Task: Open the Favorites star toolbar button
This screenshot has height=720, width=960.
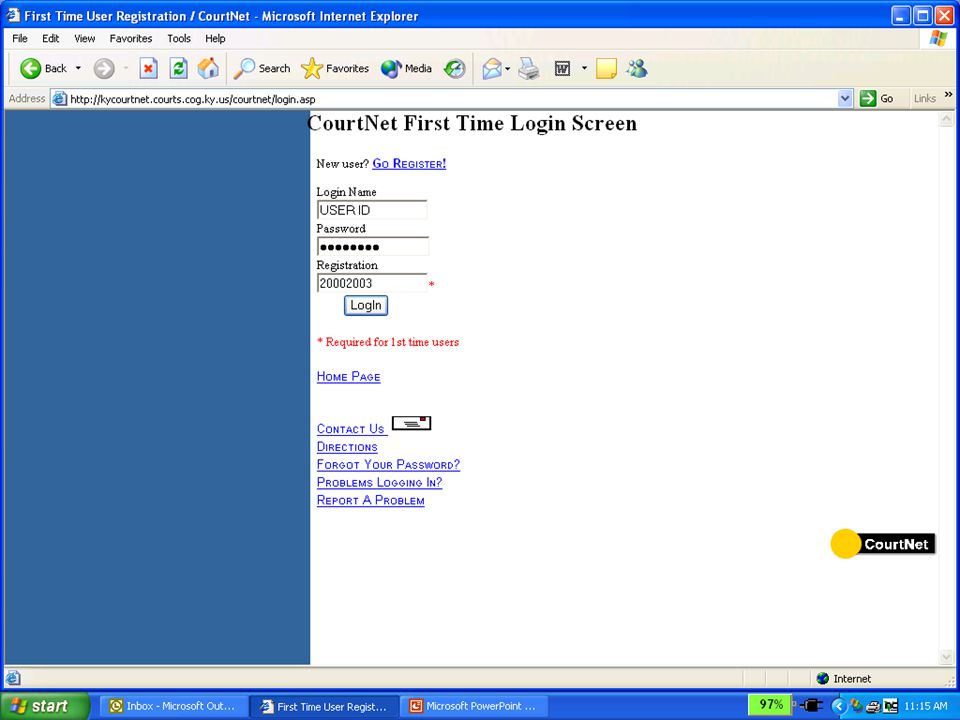Action: click(x=335, y=69)
